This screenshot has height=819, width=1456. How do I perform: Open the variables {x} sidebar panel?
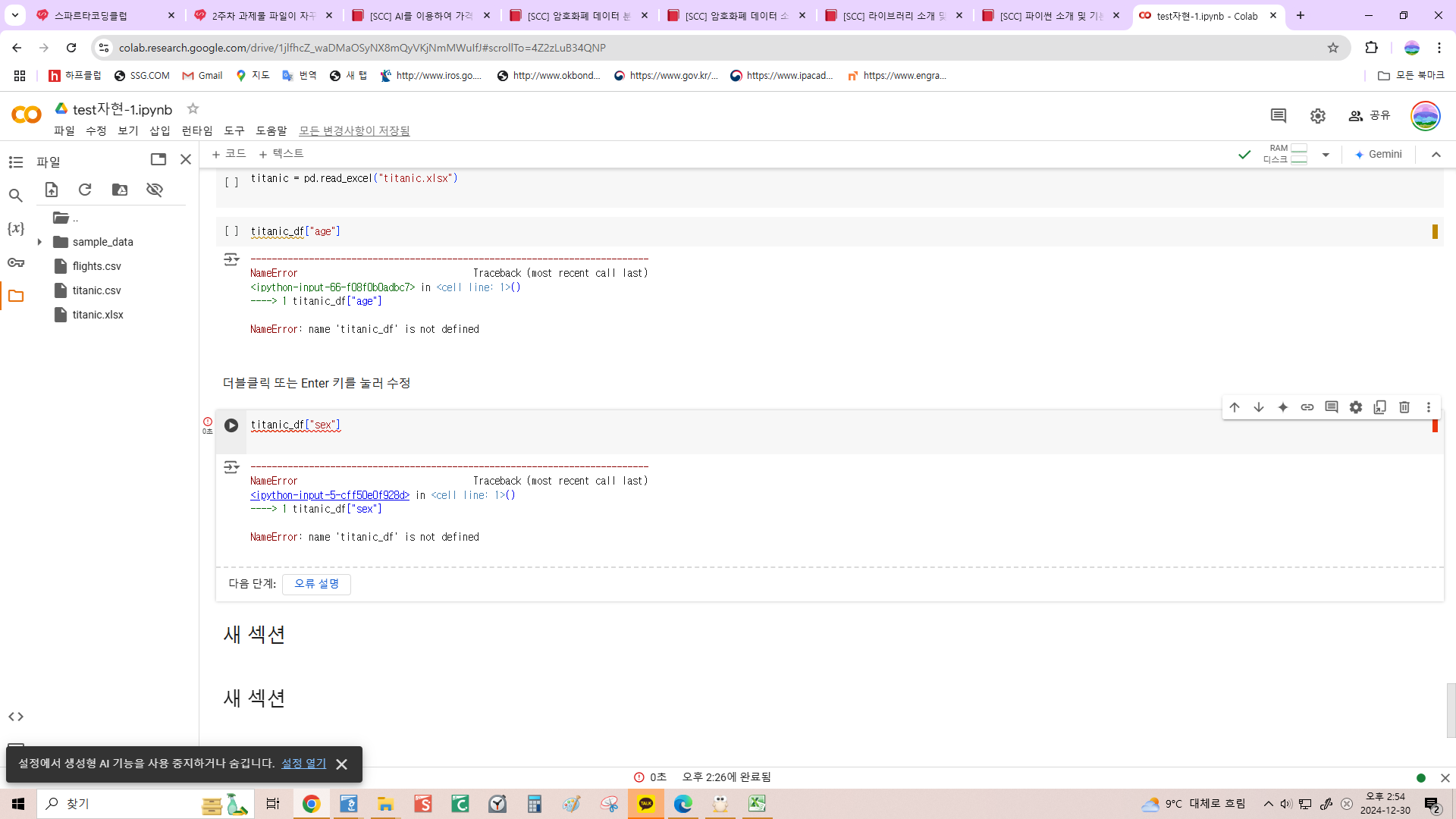[16, 228]
